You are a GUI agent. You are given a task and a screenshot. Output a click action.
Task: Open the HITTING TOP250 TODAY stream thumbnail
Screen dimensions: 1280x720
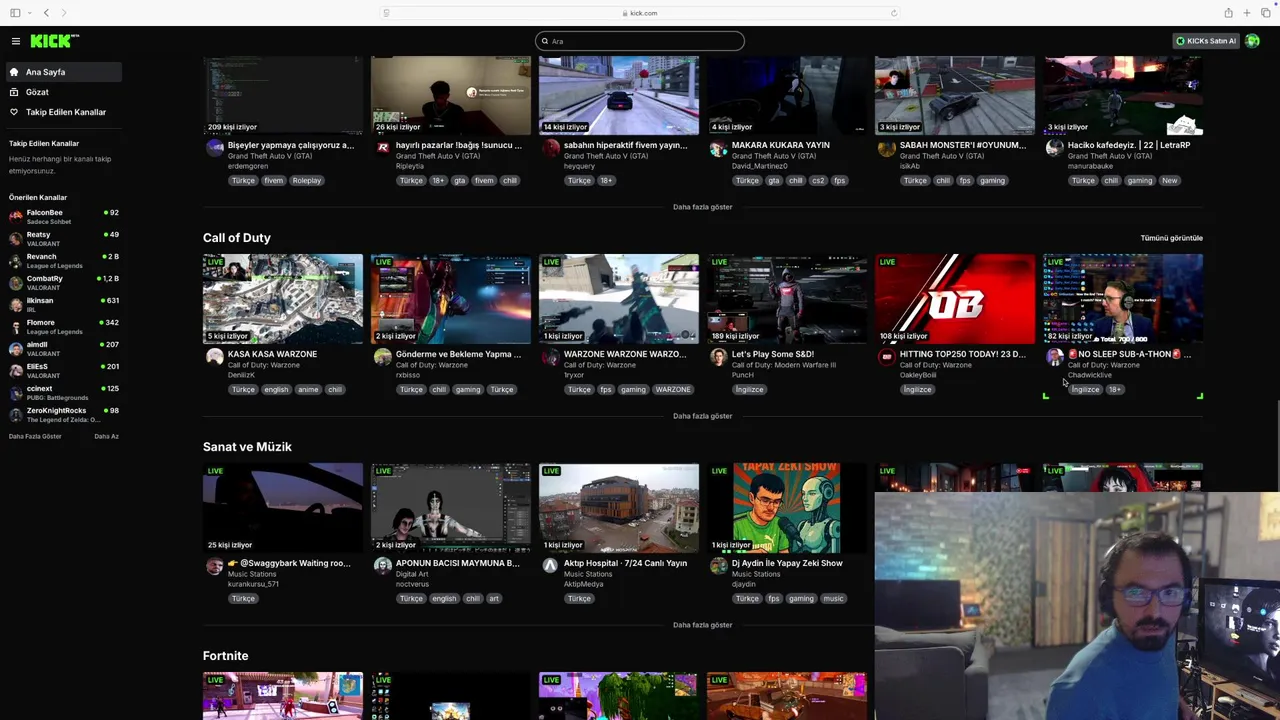click(x=955, y=299)
